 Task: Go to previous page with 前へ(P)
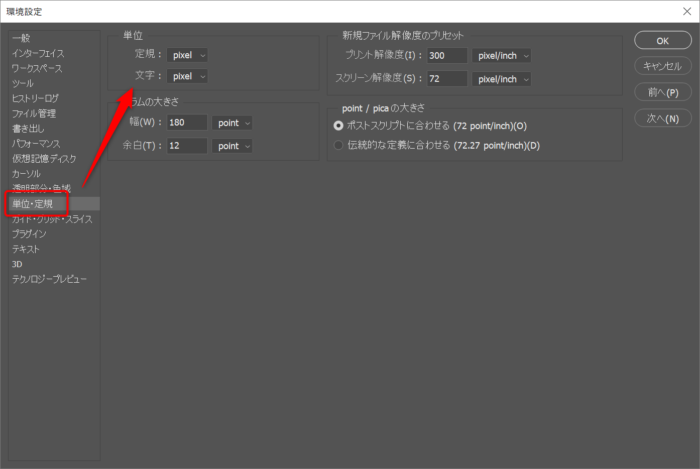pos(662,92)
